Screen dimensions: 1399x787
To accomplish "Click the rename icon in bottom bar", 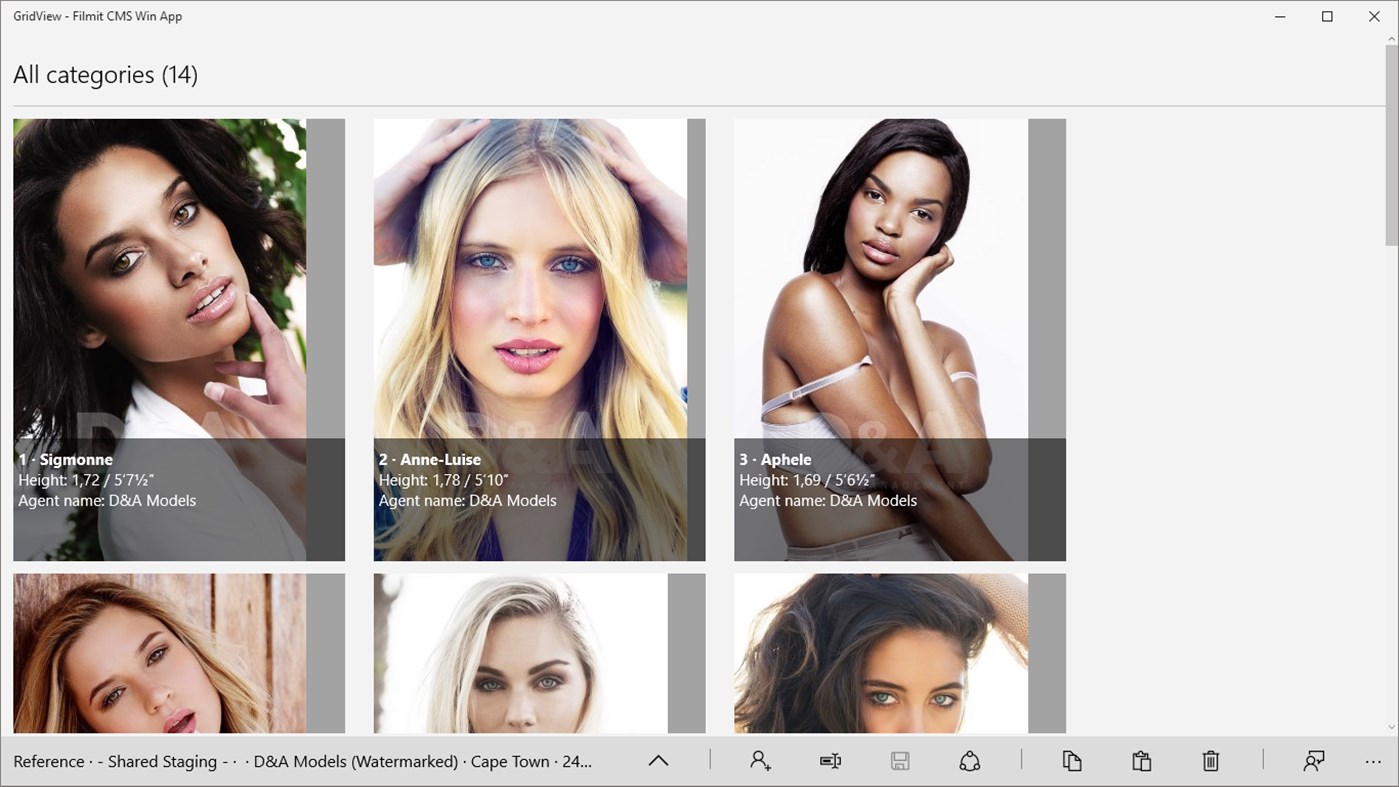I will (830, 761).
